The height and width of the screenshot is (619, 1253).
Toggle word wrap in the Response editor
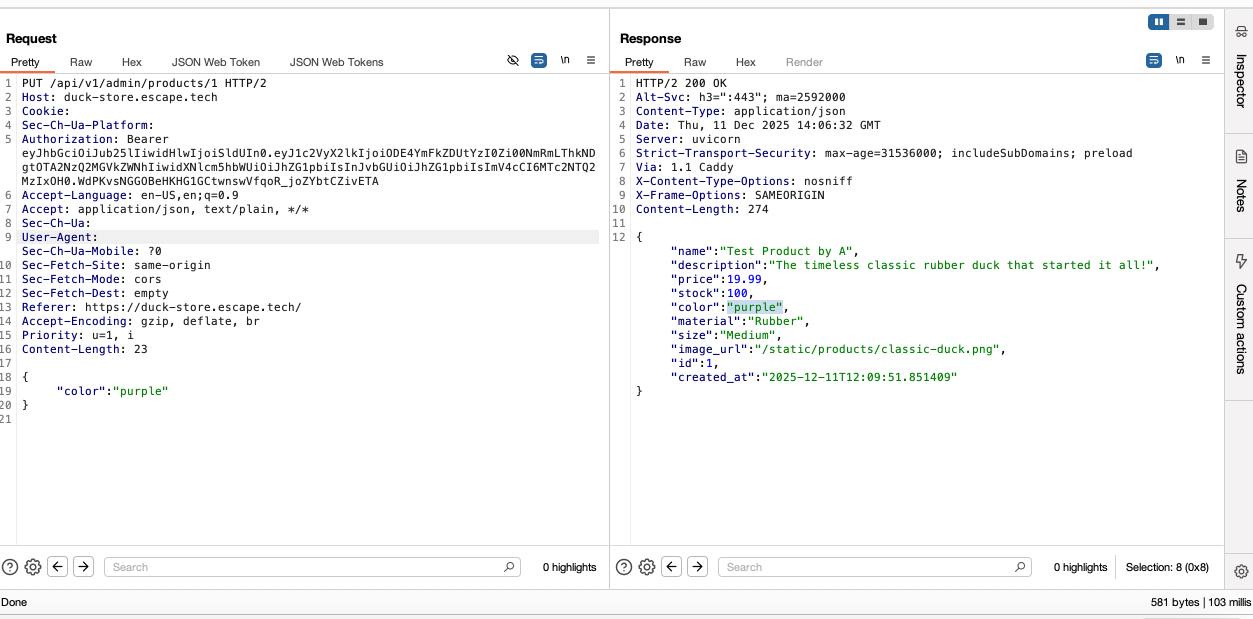[1154, 60]
